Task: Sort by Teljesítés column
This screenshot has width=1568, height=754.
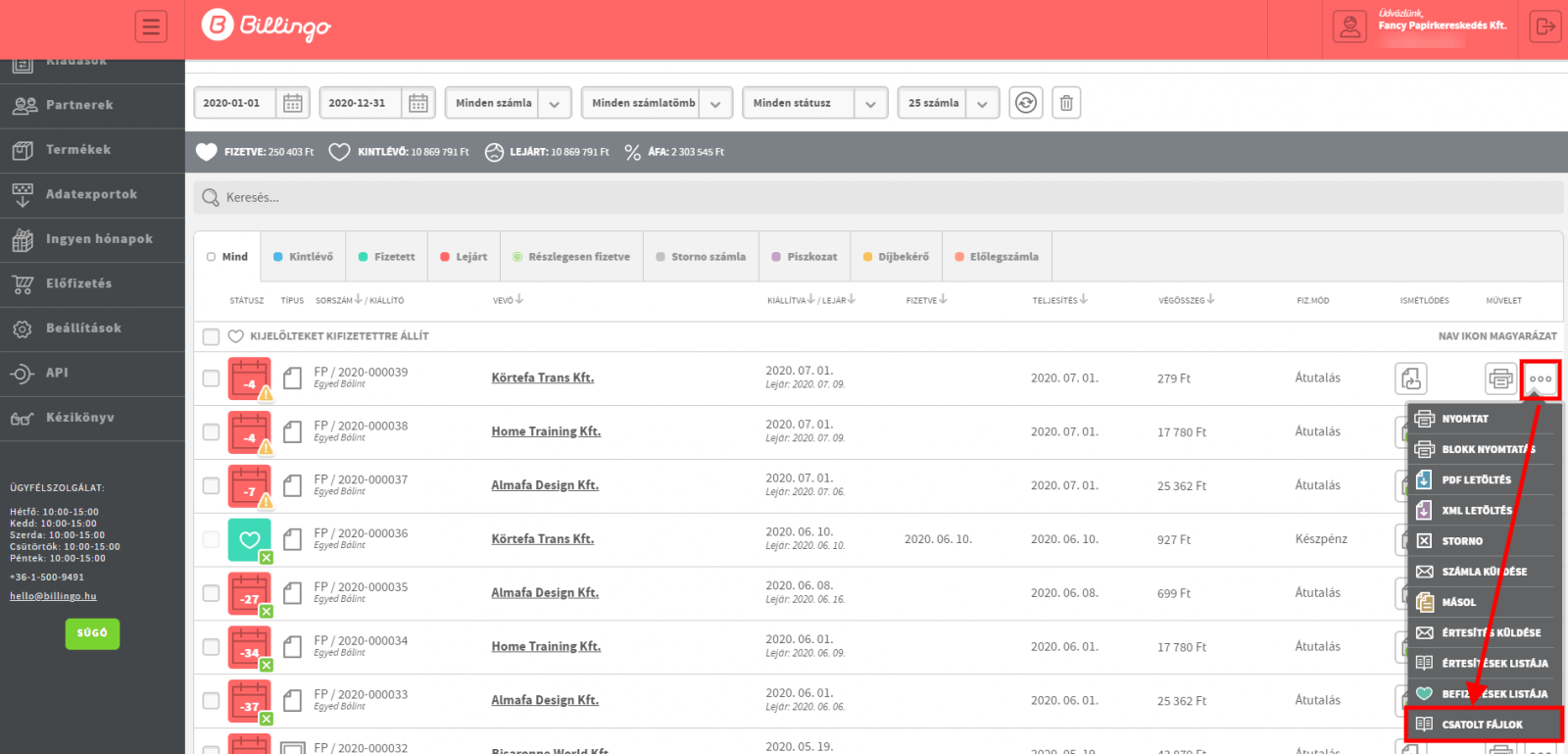Action: (x=1059, y=300)
